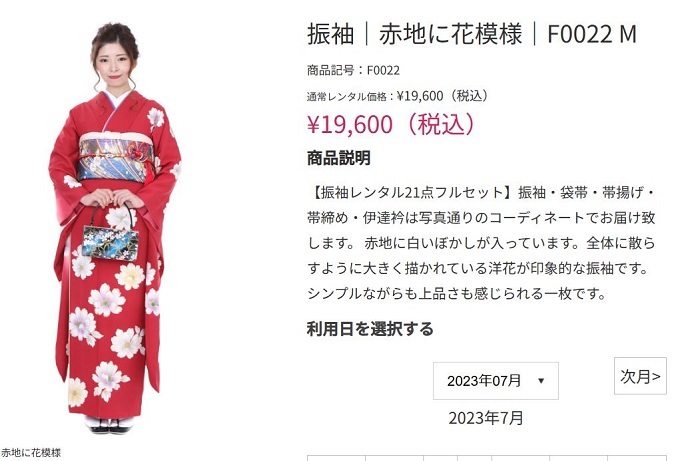Click the dropdown arrow beside 2023年07月
Screen dimensions: 700x461
pos(541,381)
